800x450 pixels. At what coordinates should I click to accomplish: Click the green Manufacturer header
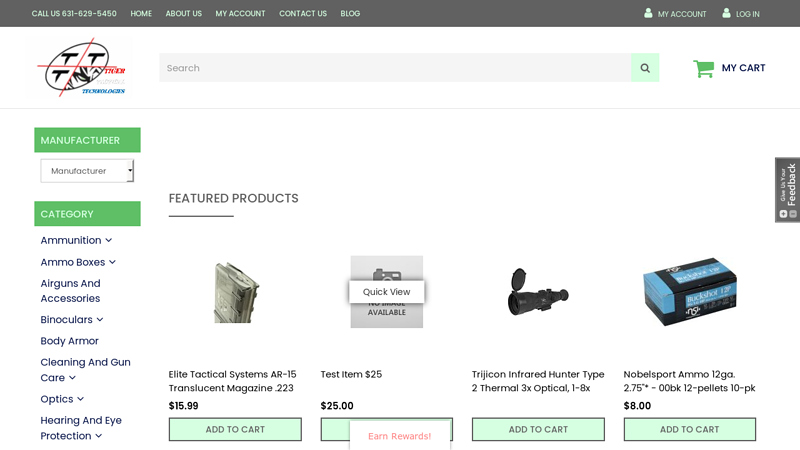[87, 140]
